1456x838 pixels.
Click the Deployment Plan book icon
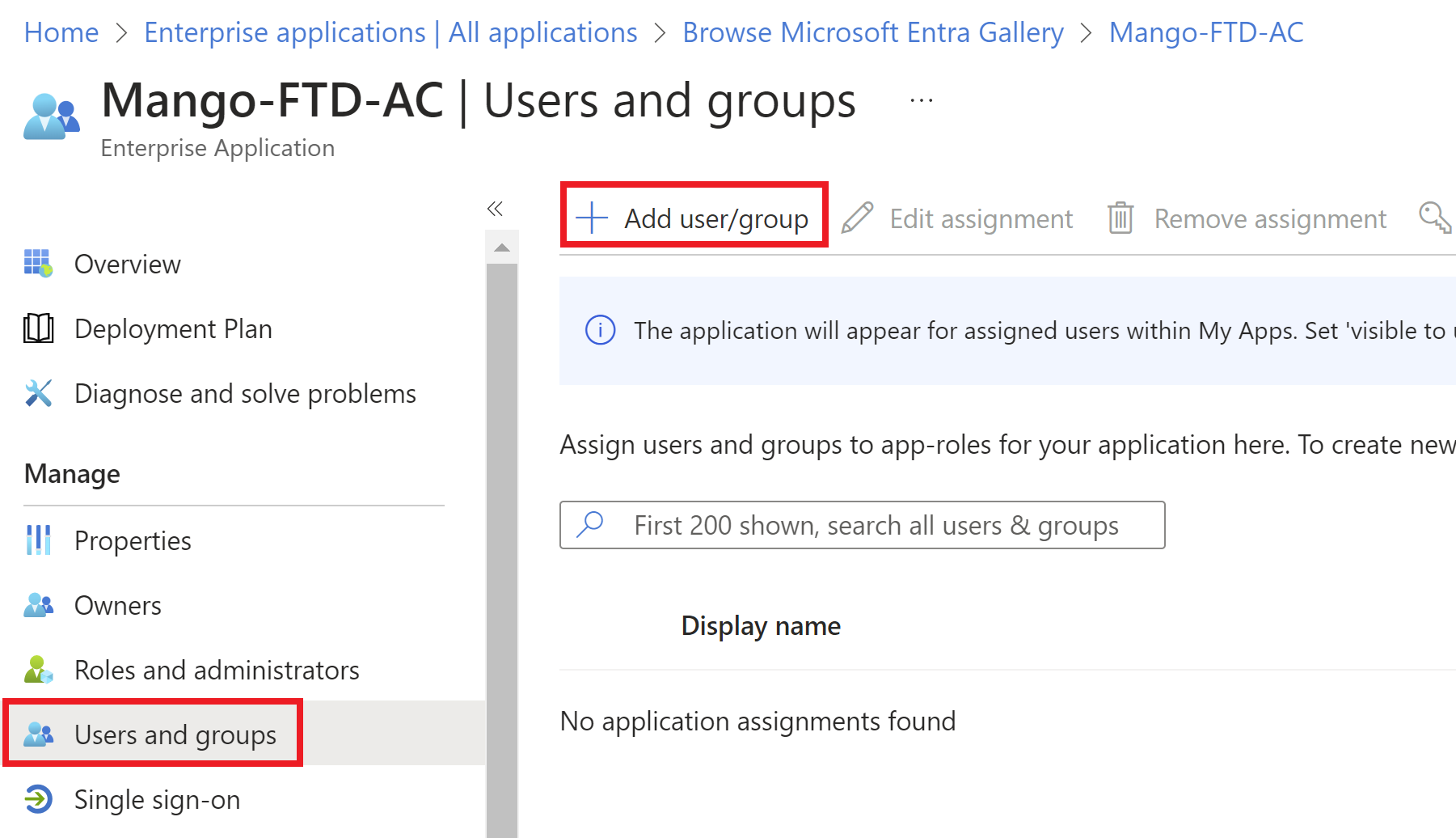[x=38, y=328]
